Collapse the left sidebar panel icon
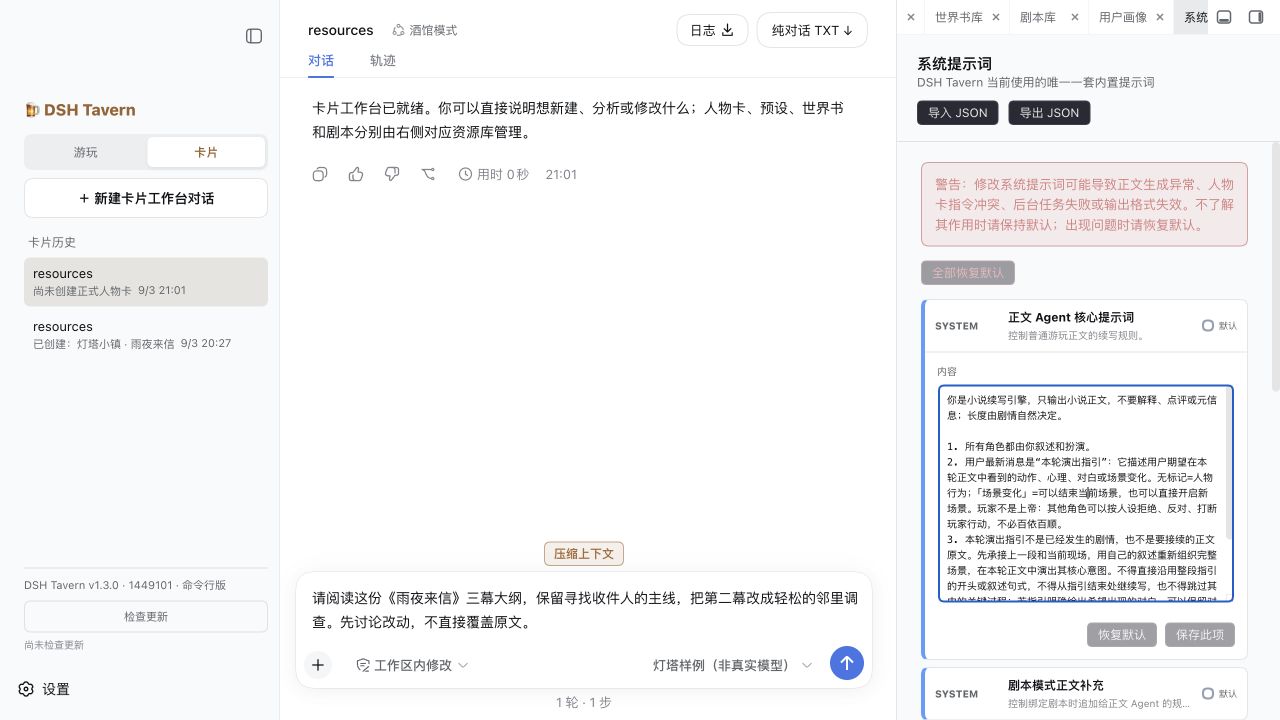 (x=254, y=36)
